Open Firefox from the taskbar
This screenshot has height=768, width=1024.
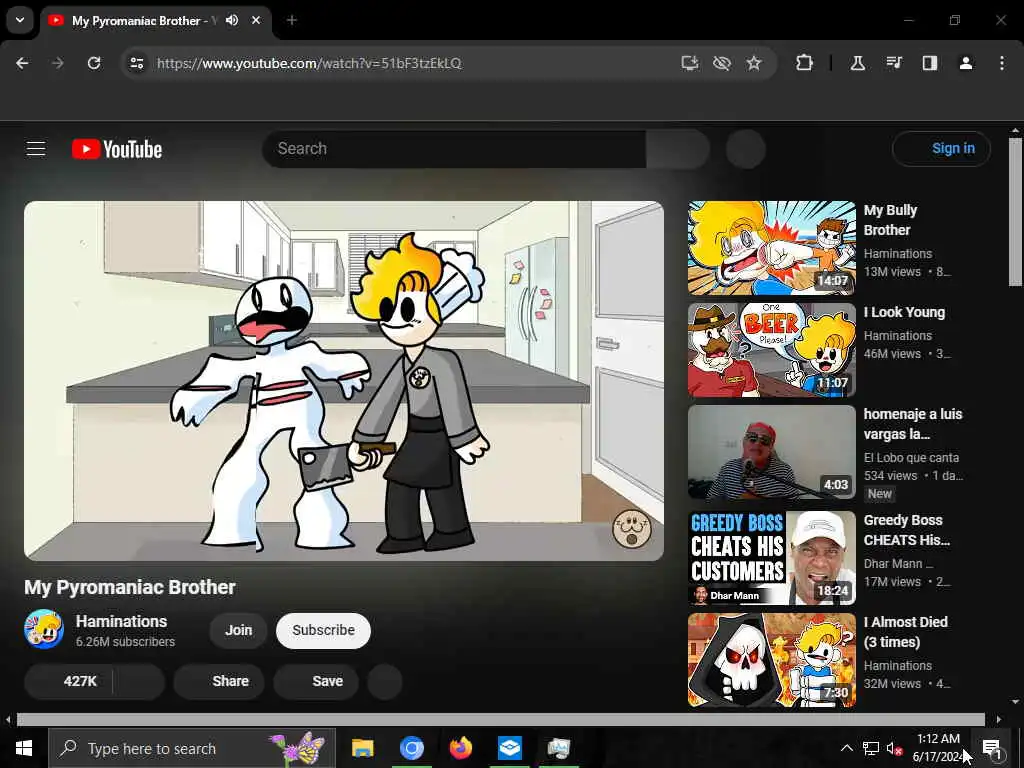[x=461, y=748]
